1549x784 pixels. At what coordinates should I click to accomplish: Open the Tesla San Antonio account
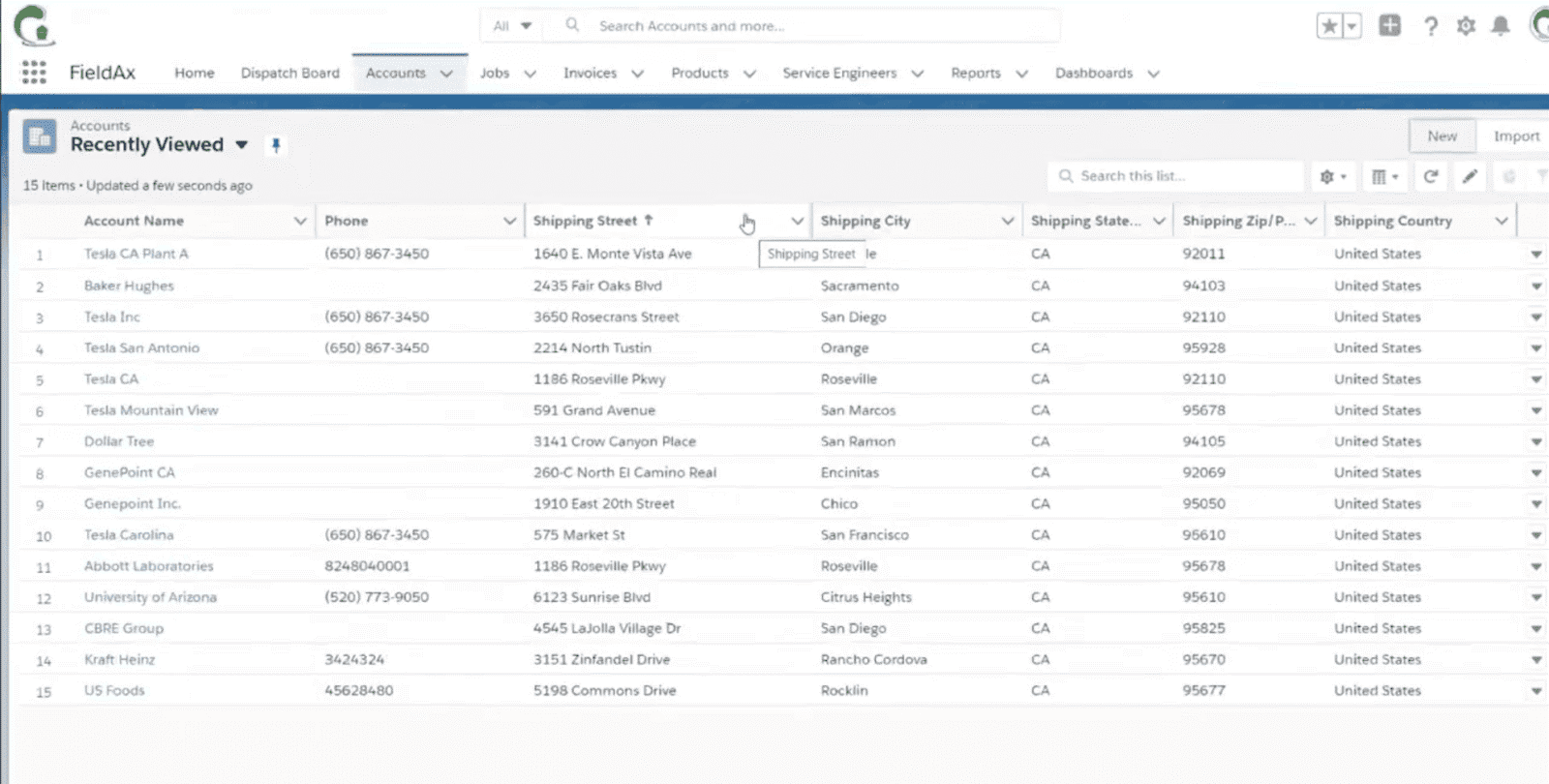point(141,347)
